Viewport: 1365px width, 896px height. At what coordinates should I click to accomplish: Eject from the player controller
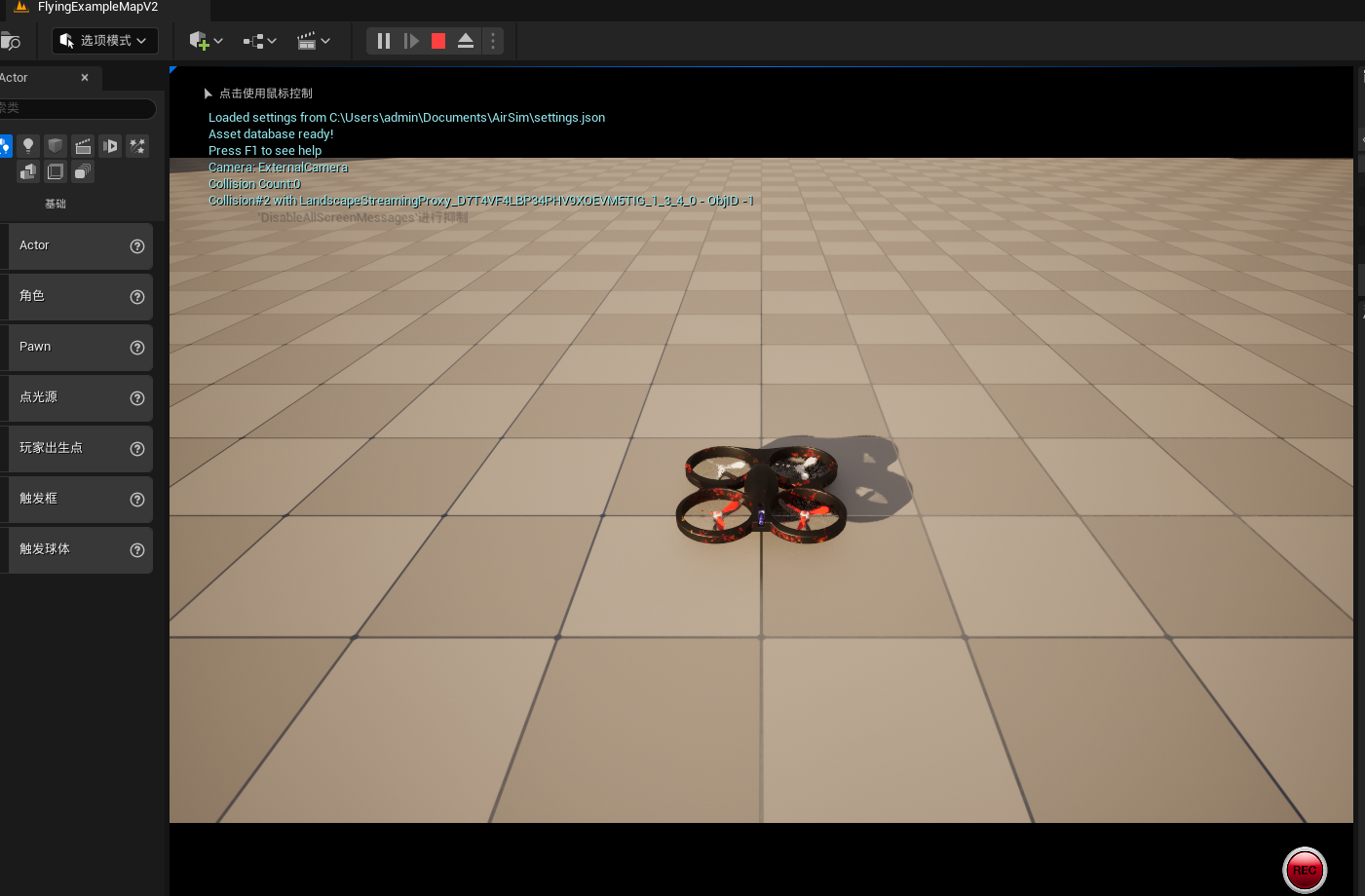tap(465, 40)
